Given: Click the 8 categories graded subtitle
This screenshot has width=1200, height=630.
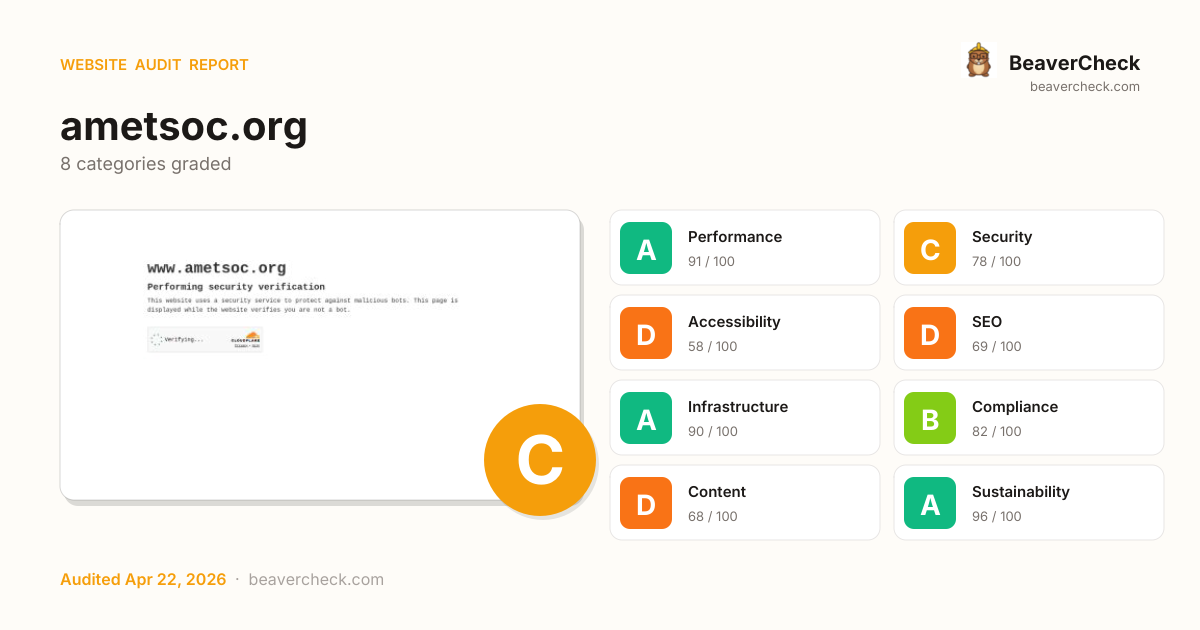Looking at the screenshot, I should [x=146, y=164].
